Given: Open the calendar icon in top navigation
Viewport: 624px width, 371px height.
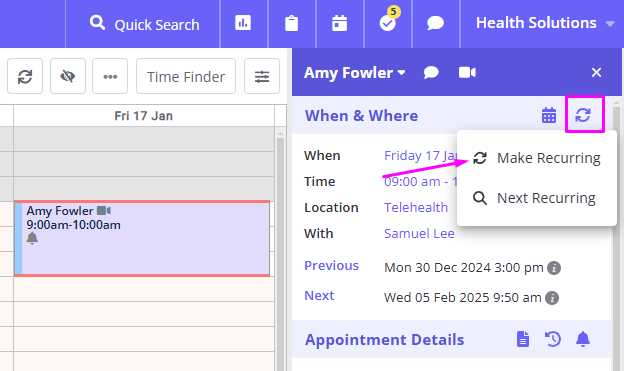Looking at the screenshot, I should coord(339,23).
